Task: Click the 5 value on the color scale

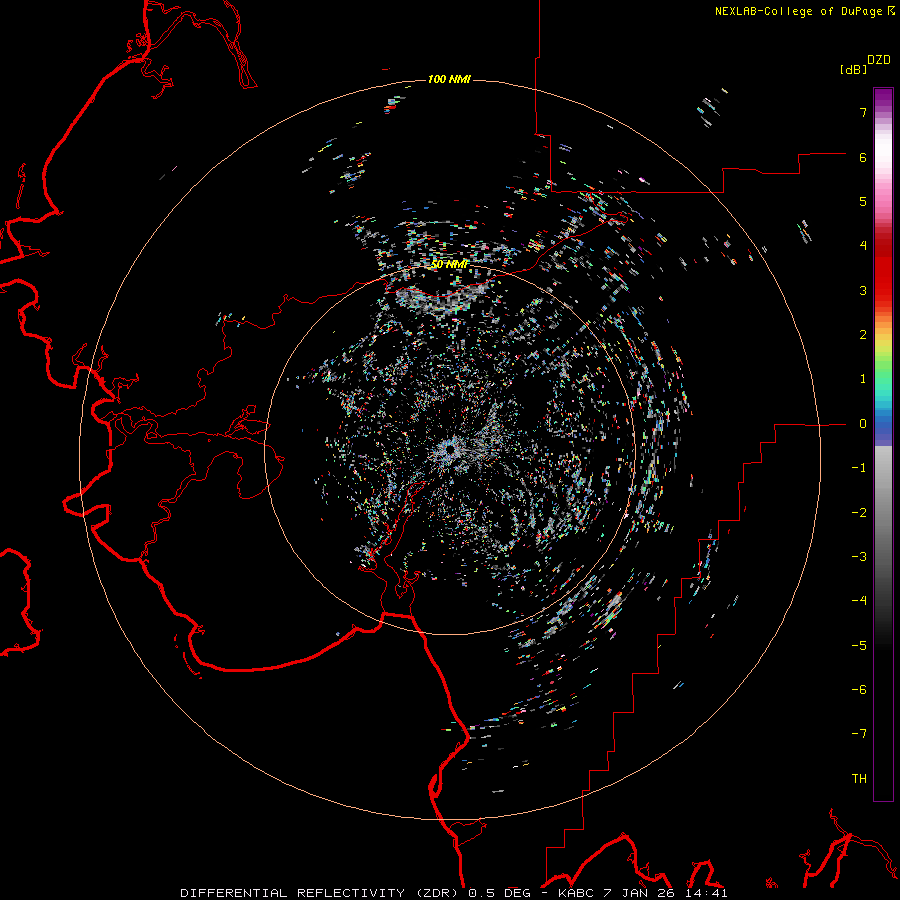Action: click(x=863, y=201)
